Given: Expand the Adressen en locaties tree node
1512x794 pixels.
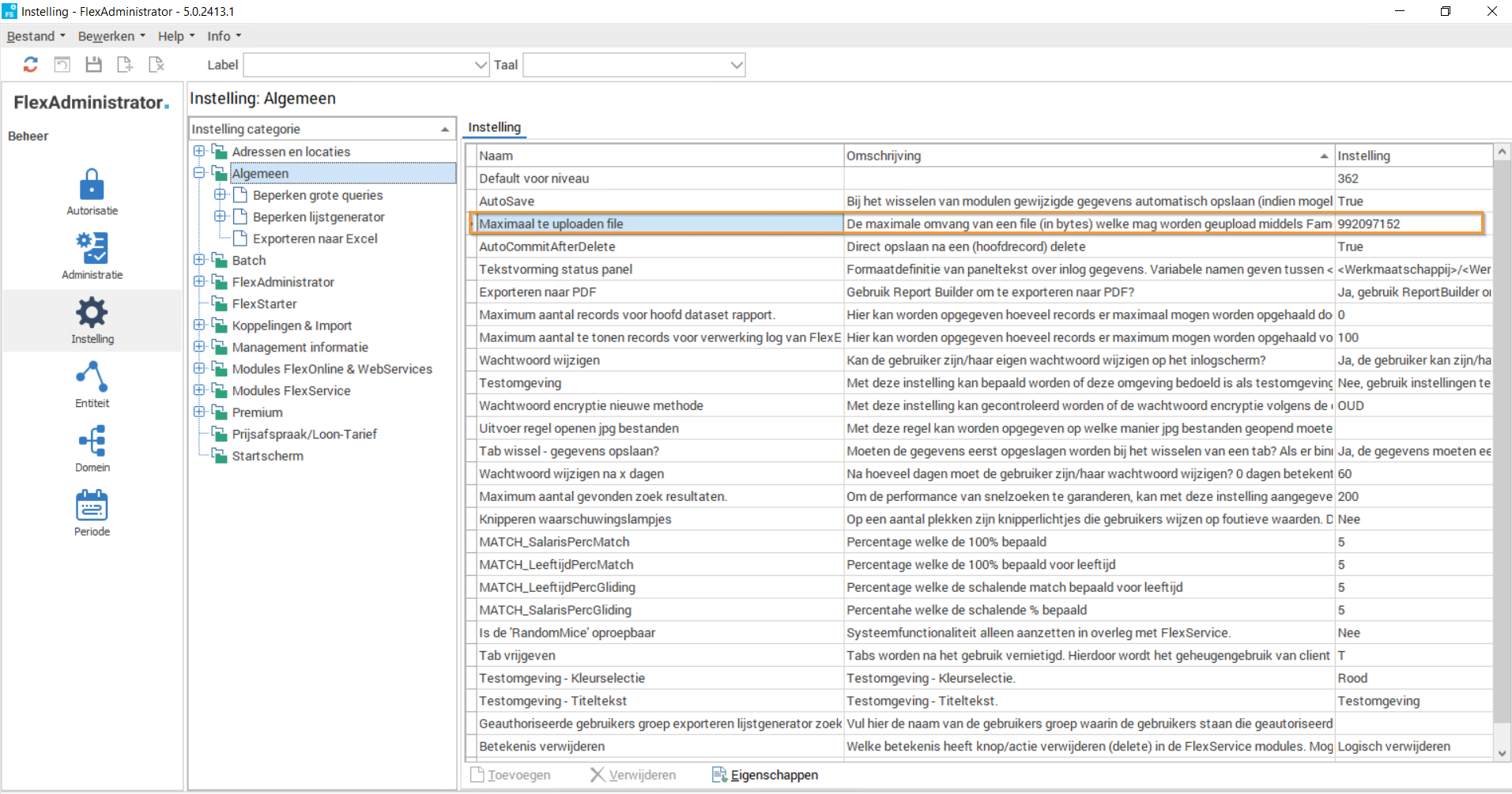Looking at the screenshot, I should [199, 151].
